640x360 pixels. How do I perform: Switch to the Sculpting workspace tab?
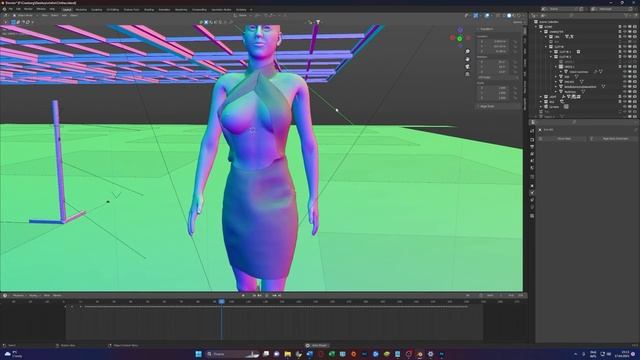point(96,9)
